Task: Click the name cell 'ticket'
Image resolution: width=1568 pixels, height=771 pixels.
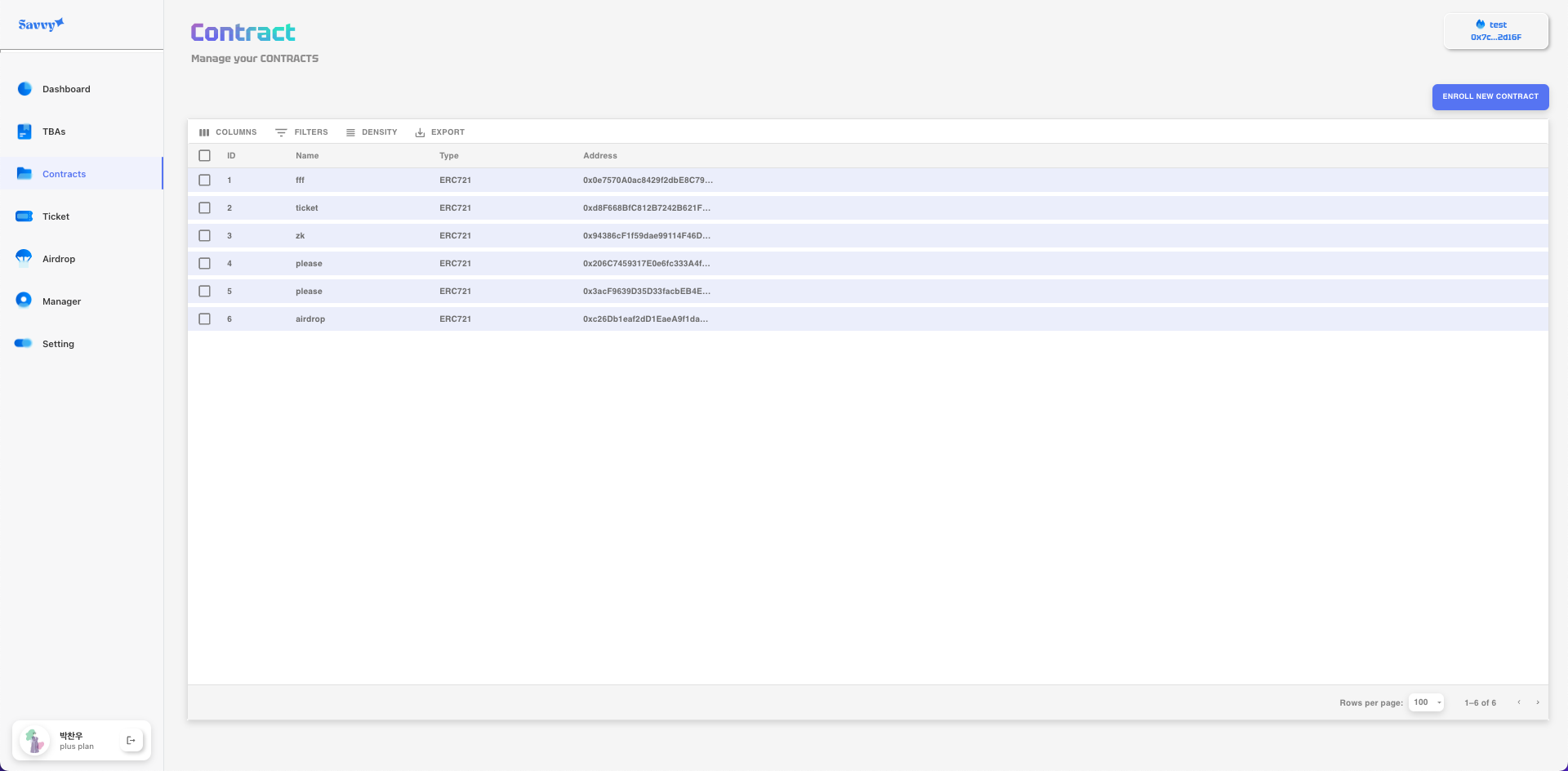Action: pyautogui.click(x=307, y=207)
